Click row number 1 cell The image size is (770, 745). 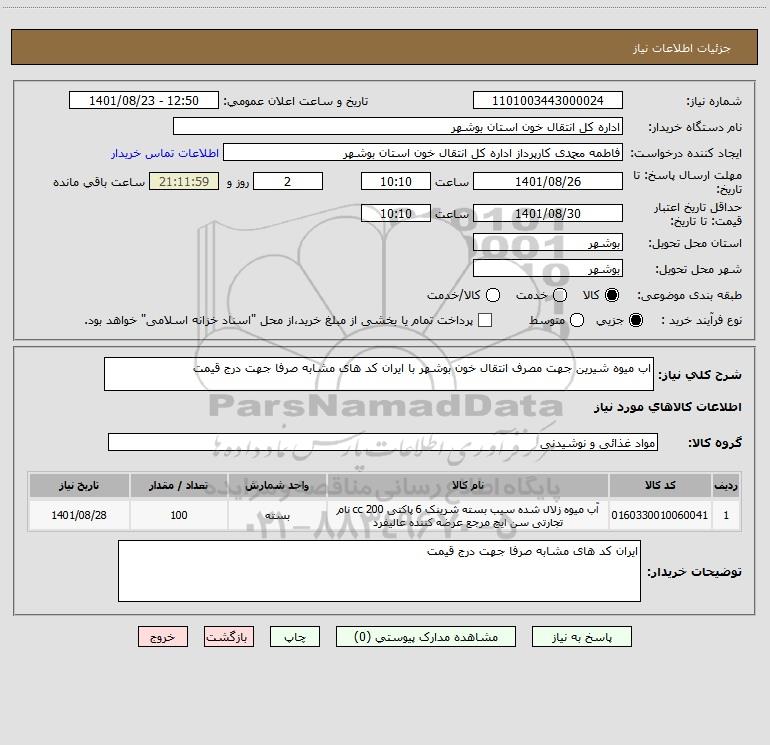click(x=726, y=515)
